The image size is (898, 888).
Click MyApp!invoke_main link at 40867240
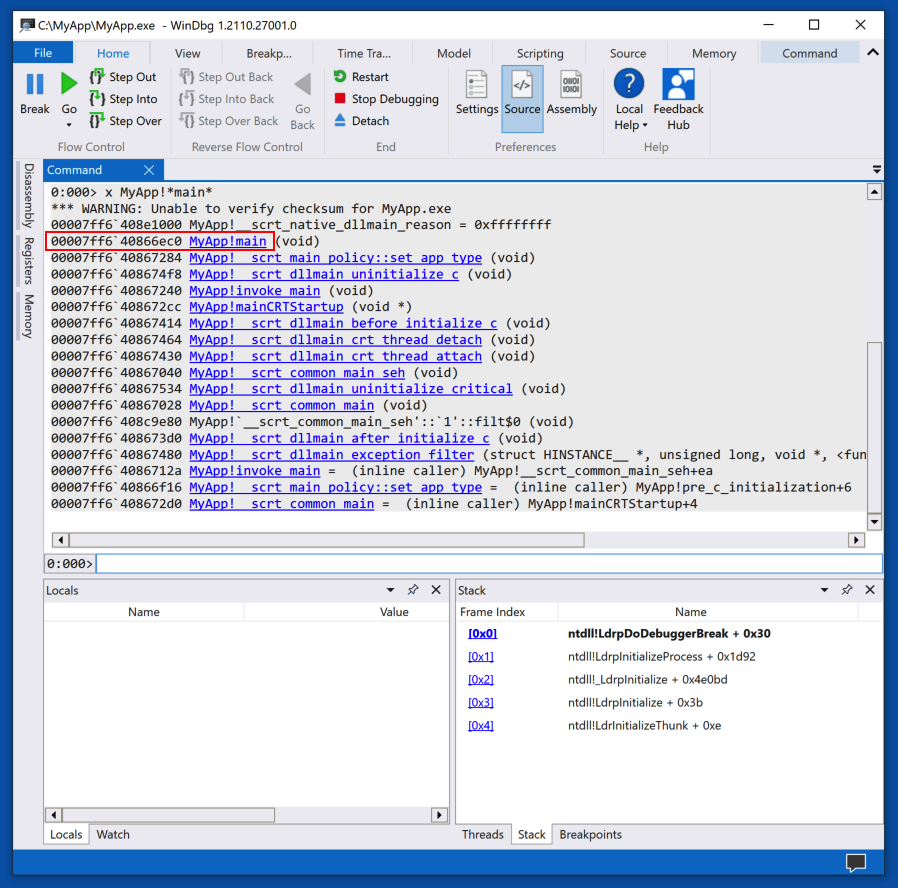pos(254,290)
